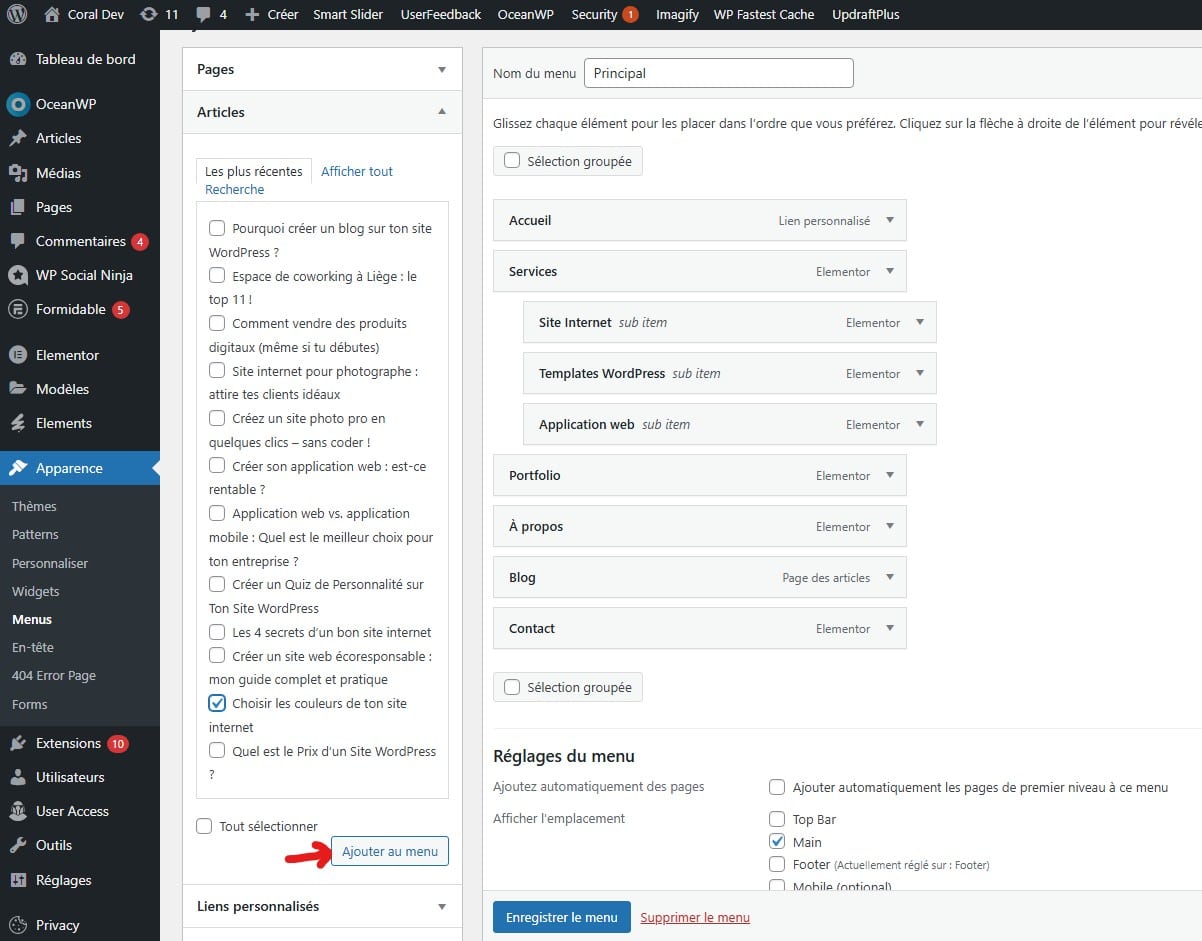Open Thèmes in the Apparence submenu

coord(34,506)
